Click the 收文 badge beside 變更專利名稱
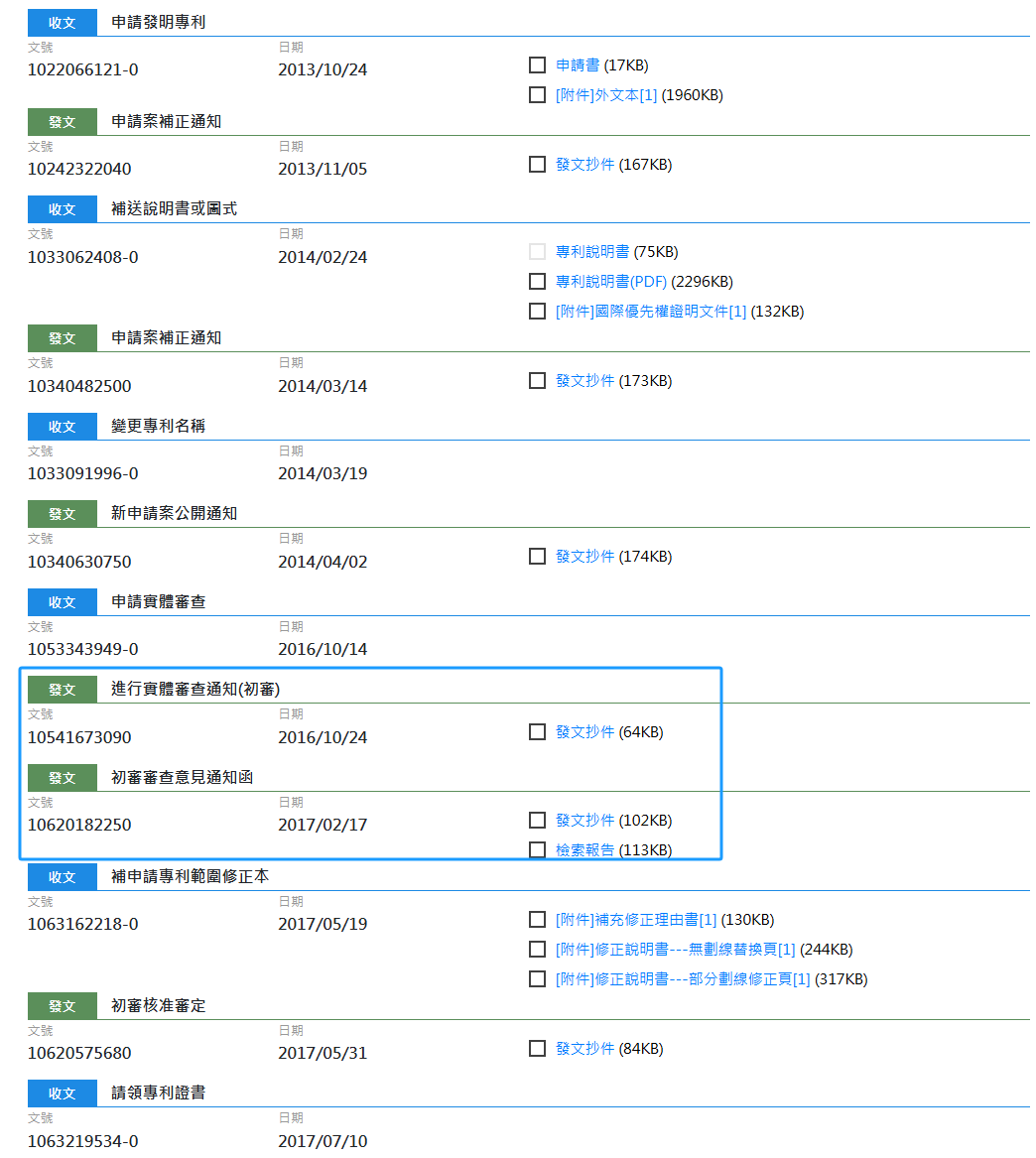 pos(62,426)
